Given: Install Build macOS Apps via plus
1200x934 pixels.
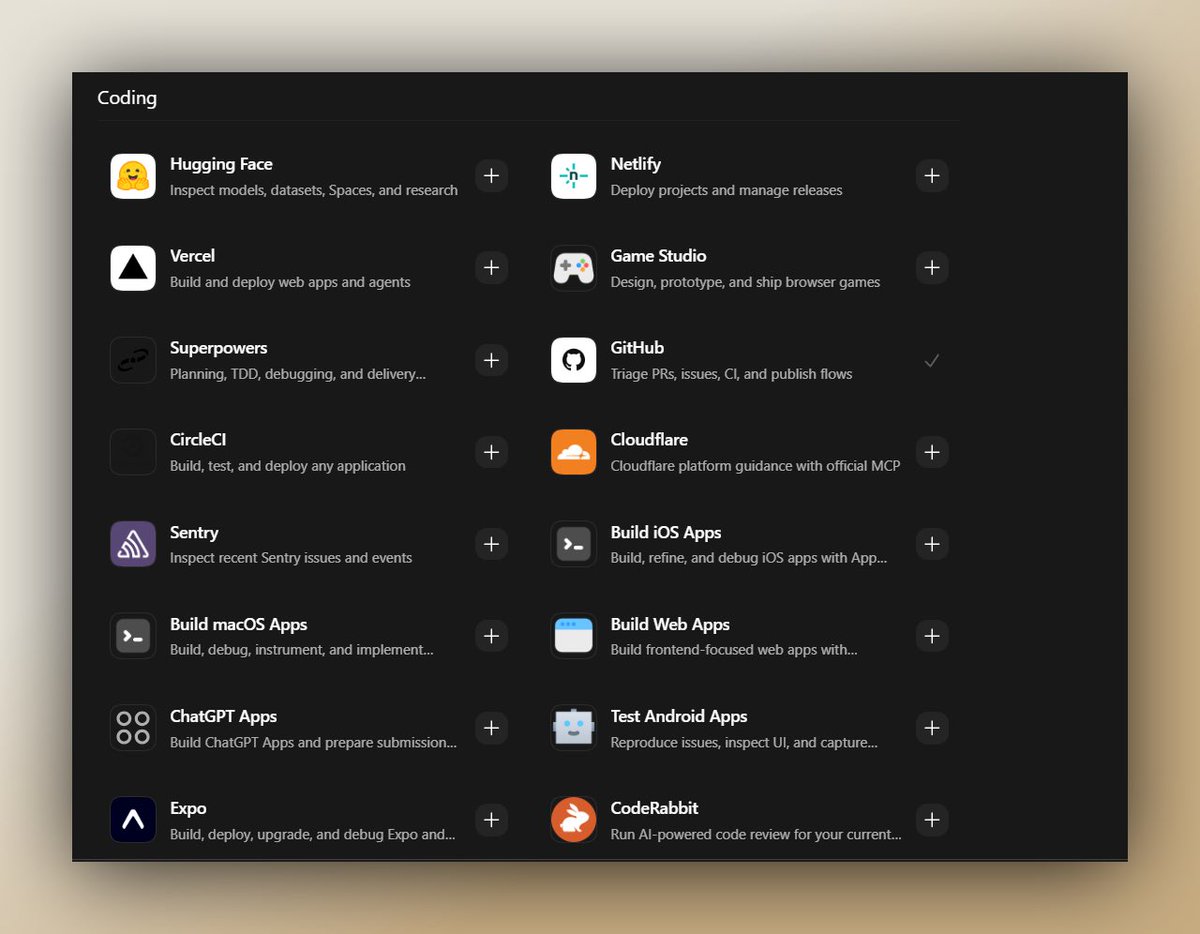Looking at the screenshot, I should [491, 636].
